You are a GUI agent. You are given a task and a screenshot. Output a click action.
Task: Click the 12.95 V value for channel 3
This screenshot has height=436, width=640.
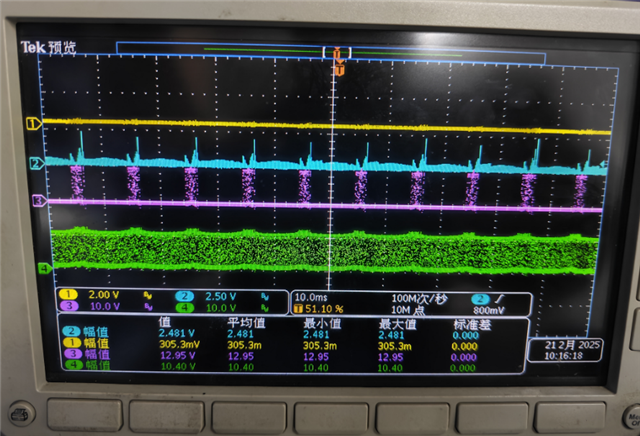pyautogui.click(x=178, y=355)
